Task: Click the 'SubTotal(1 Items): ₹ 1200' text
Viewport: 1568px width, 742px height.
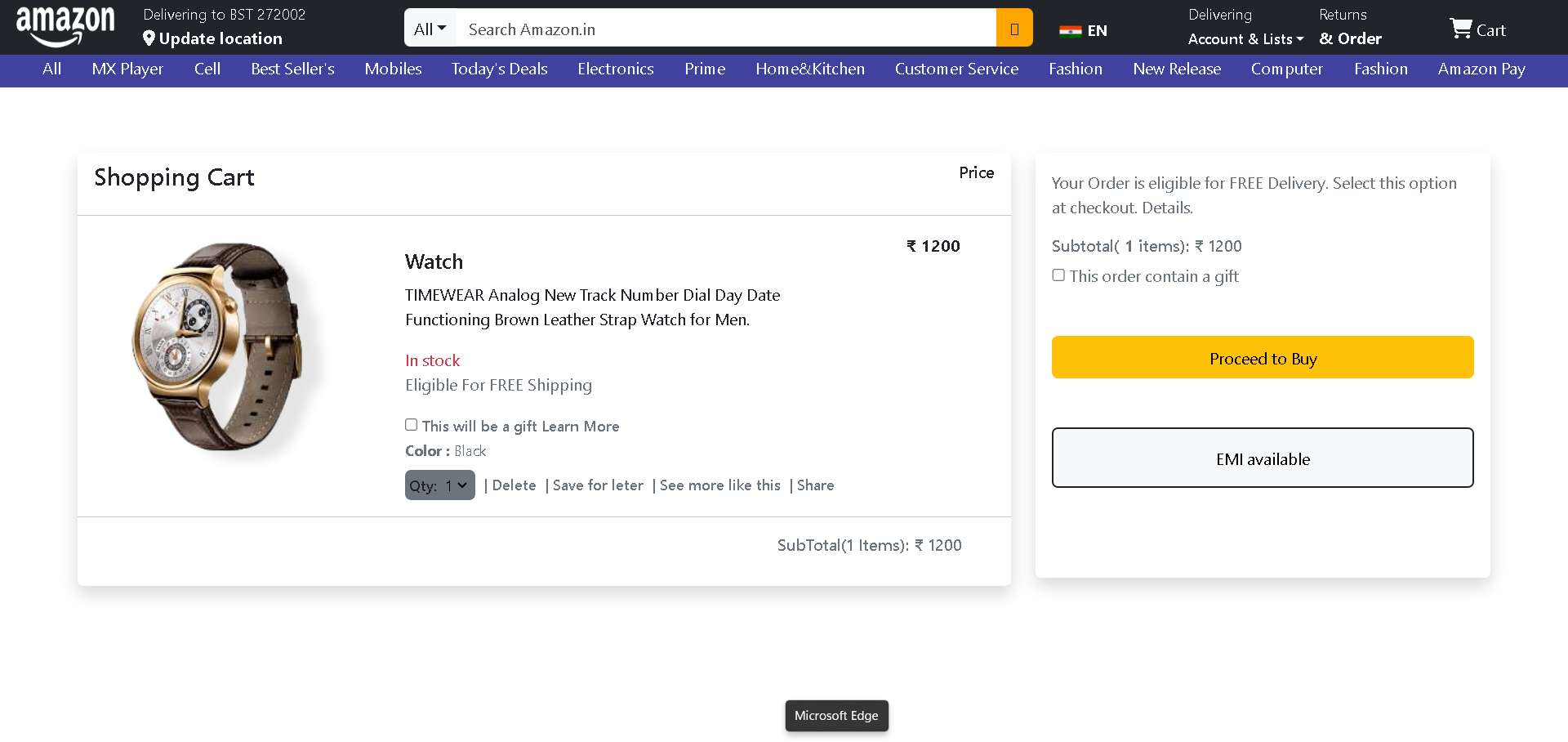Action: pyautogui.click(x=869, y=545)
